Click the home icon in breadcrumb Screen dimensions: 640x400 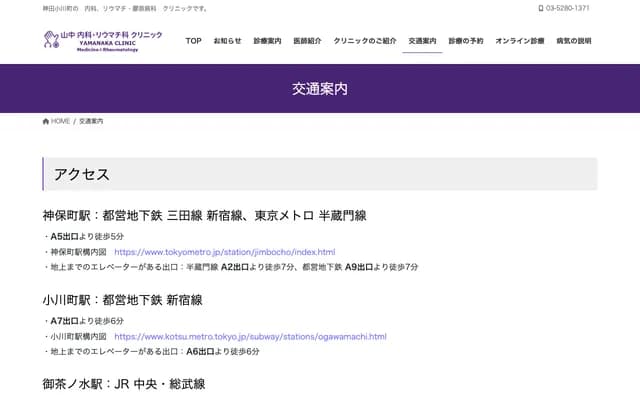pos(46,121)
